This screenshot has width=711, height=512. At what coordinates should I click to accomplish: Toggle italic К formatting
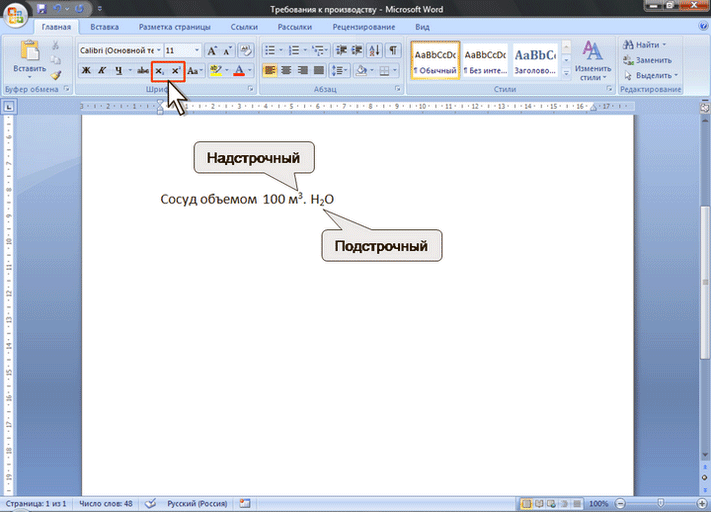coord(102,71)
